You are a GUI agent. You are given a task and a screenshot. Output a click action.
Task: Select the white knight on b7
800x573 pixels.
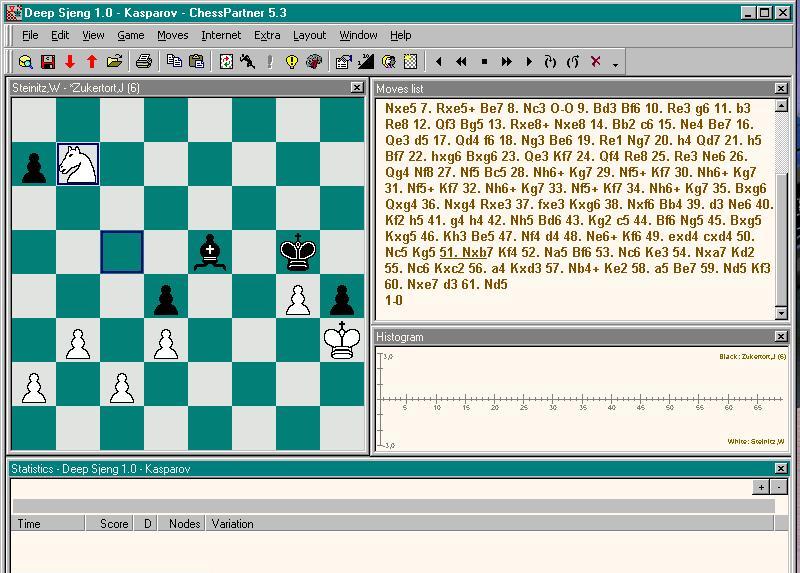point(78,164)
